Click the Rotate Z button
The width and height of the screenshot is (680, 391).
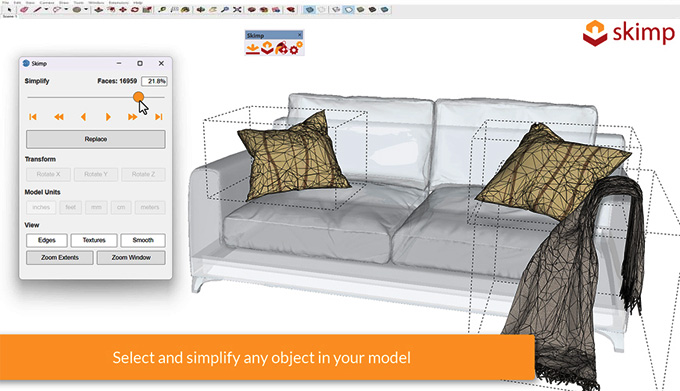[143, 174]
